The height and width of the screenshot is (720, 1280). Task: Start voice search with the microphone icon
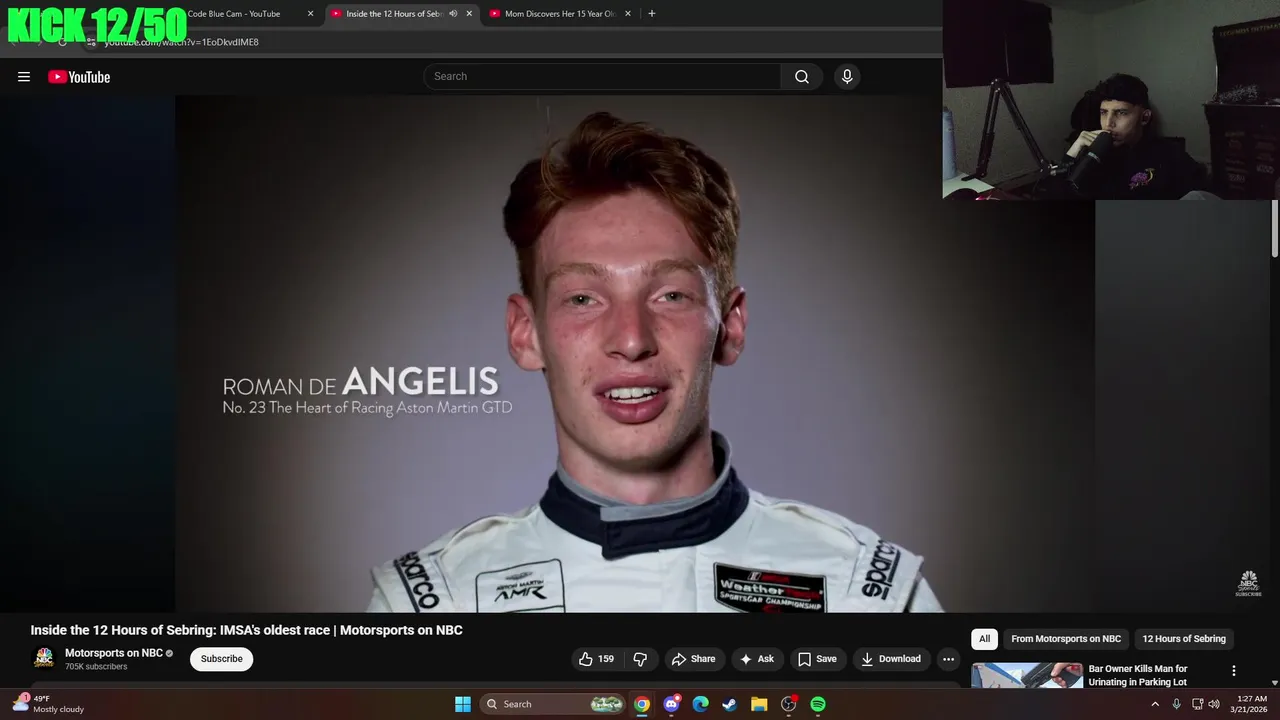pyautogui.click(x=847, y=77)
